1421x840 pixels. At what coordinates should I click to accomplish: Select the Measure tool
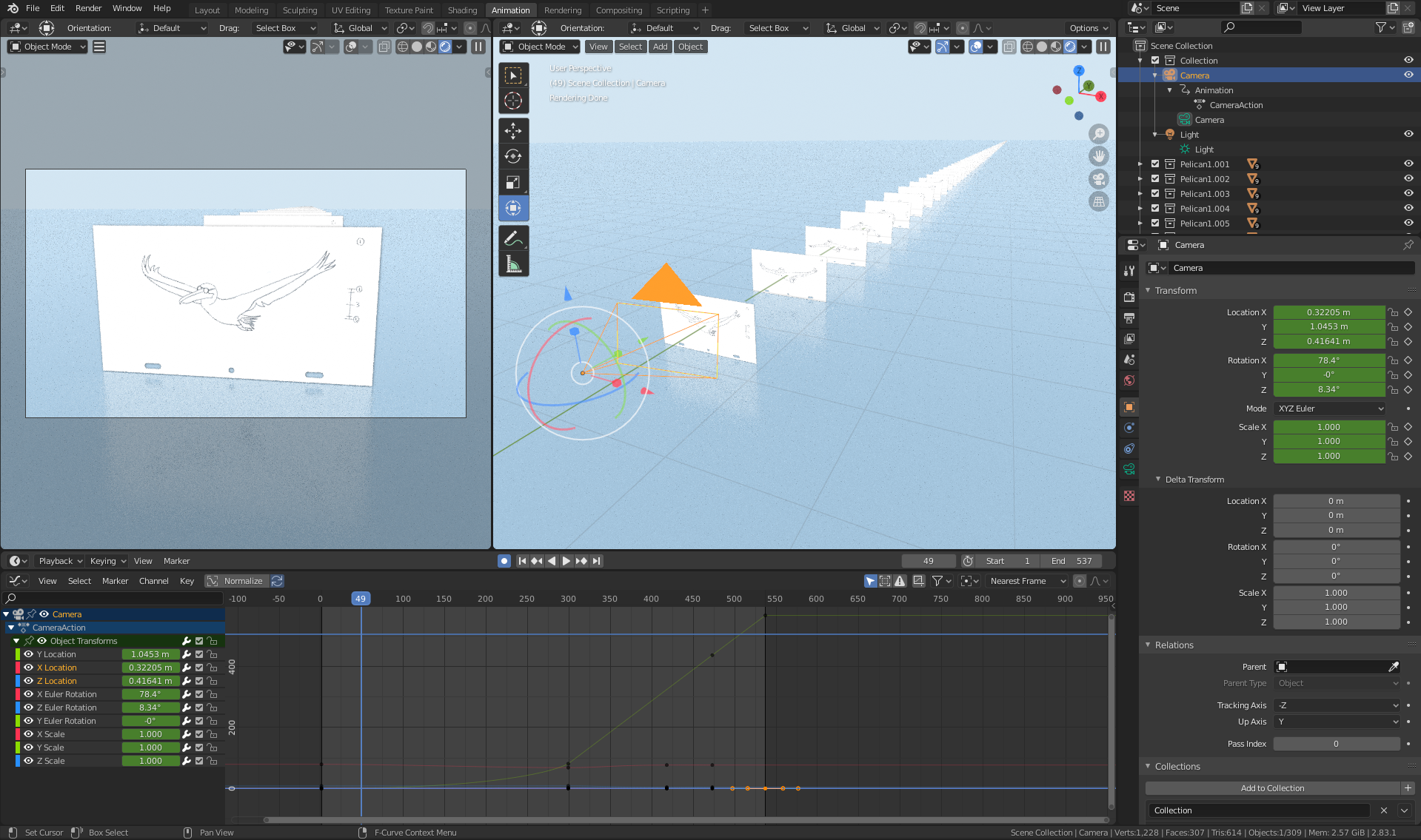click(513, 264)
